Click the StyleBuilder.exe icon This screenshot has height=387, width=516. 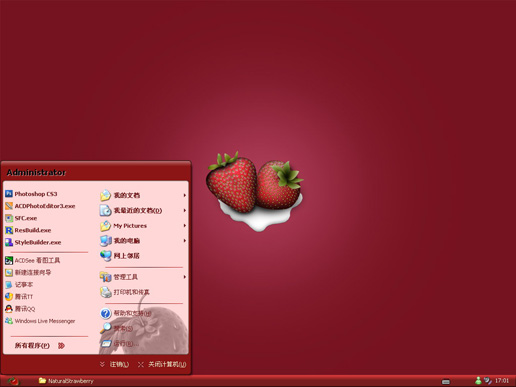[9, 242]
